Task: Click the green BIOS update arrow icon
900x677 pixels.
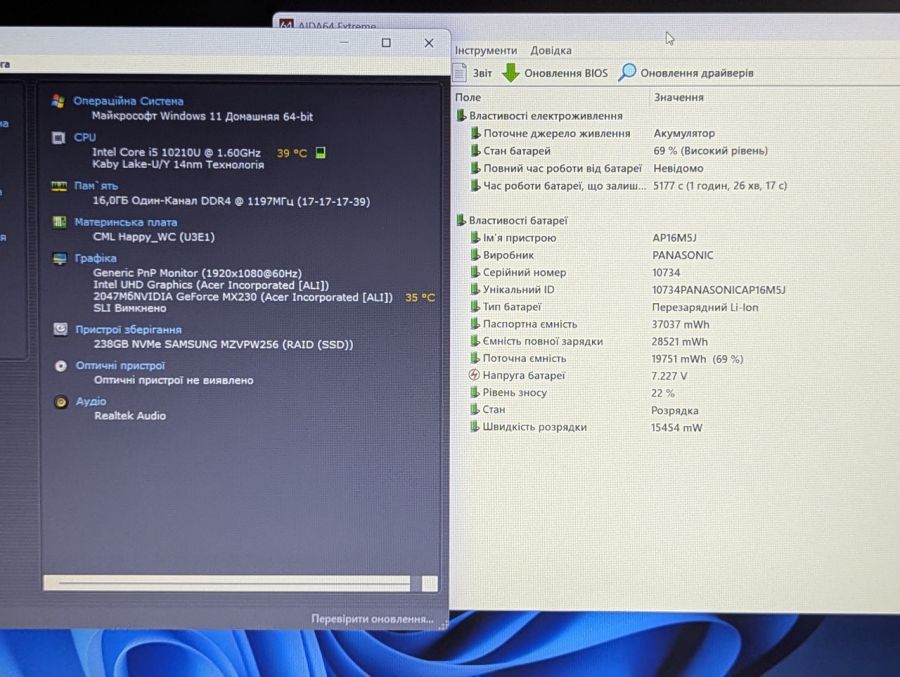Action: (x=510, y=72)
